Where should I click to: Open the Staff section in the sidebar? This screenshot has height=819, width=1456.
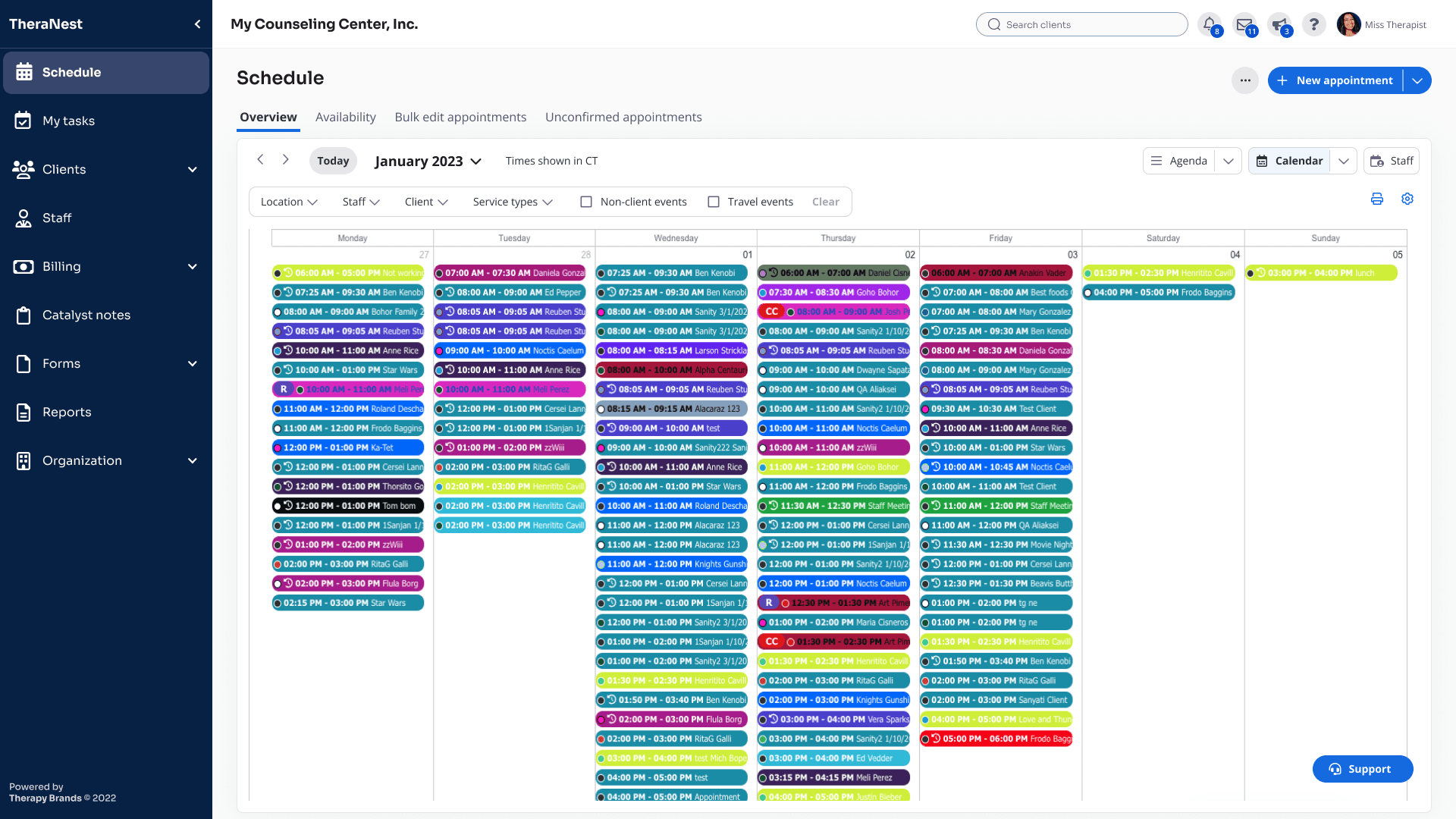[x=57, y=218]
